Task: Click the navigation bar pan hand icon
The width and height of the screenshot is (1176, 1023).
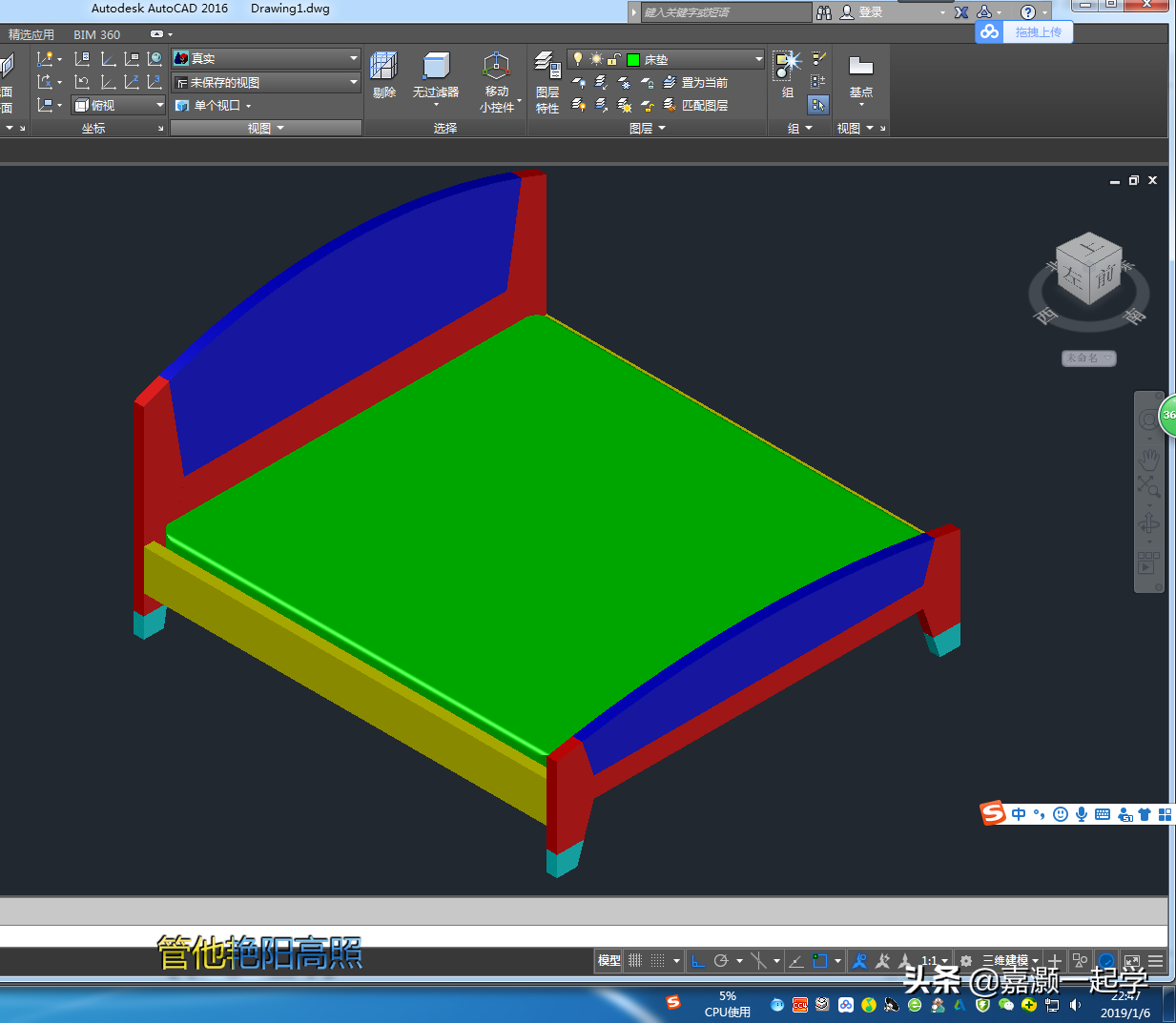Action: click(x=1148, y=460)
